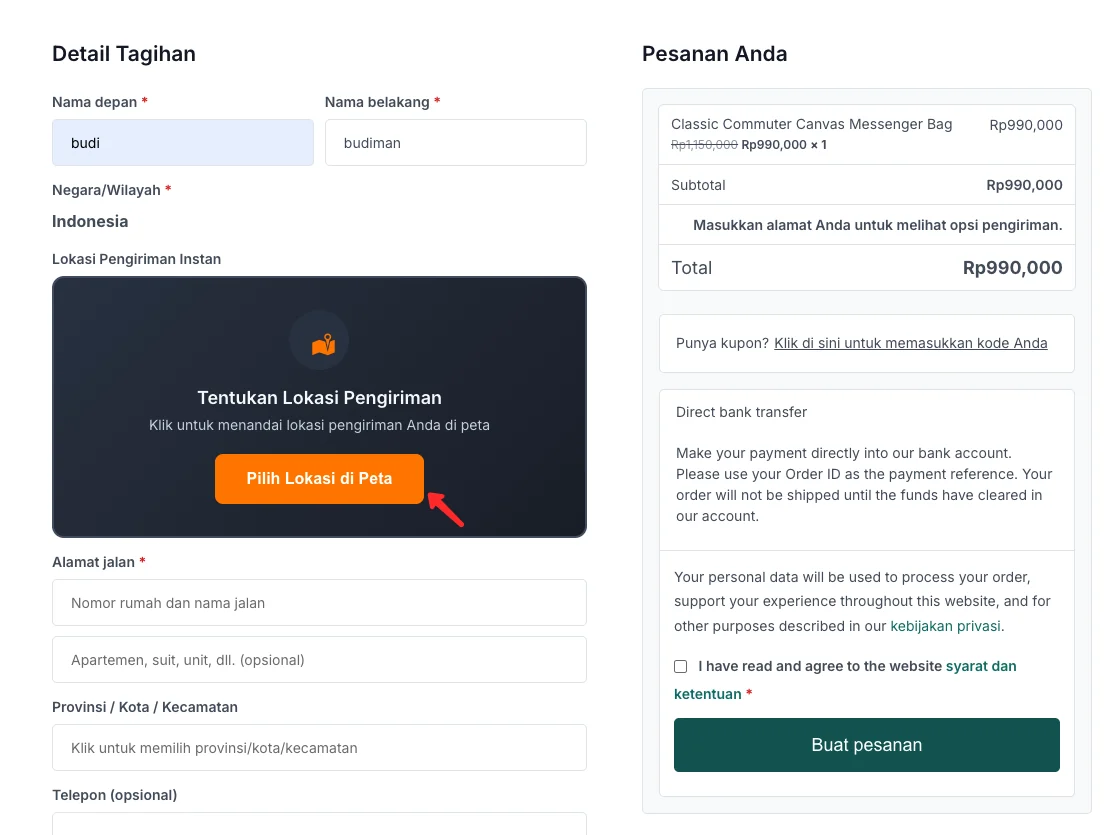1111x835 pixels.
Task: Click the Total row showing Rp990,000
Action: coord(866,267)
